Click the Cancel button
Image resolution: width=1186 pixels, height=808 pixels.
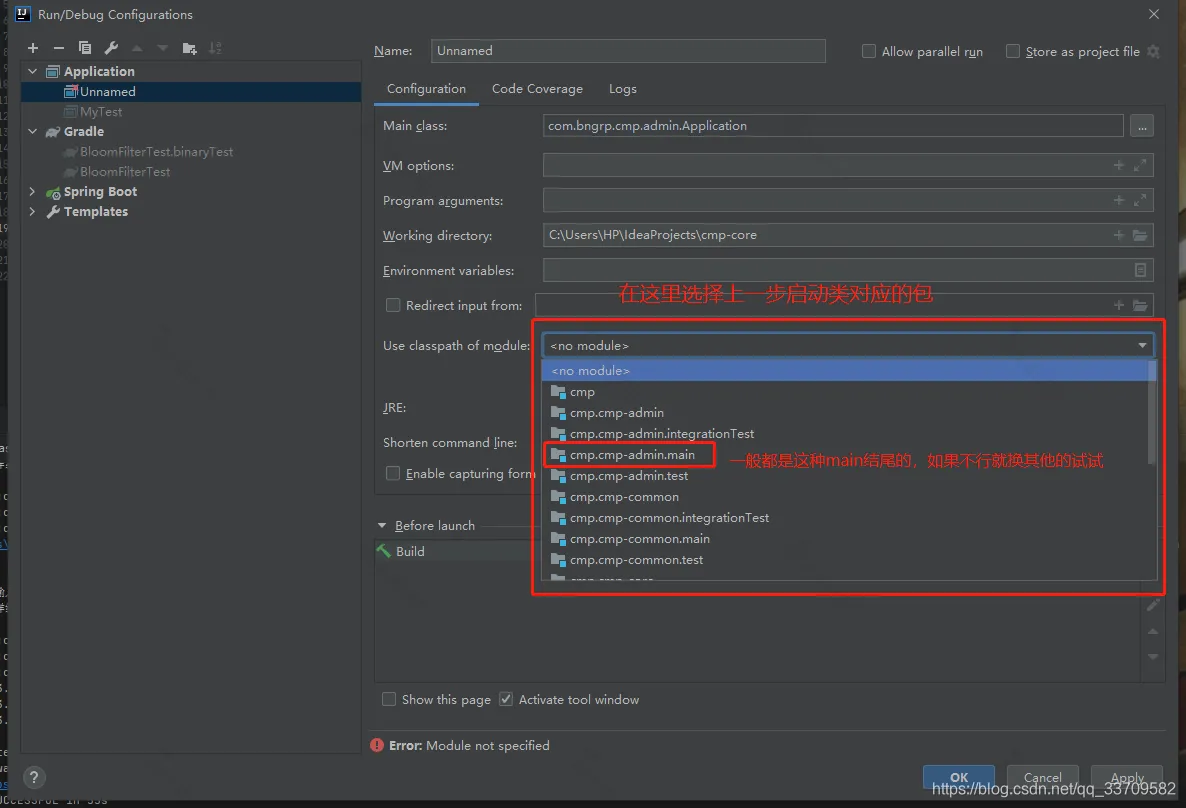(x=1042, y=777)
